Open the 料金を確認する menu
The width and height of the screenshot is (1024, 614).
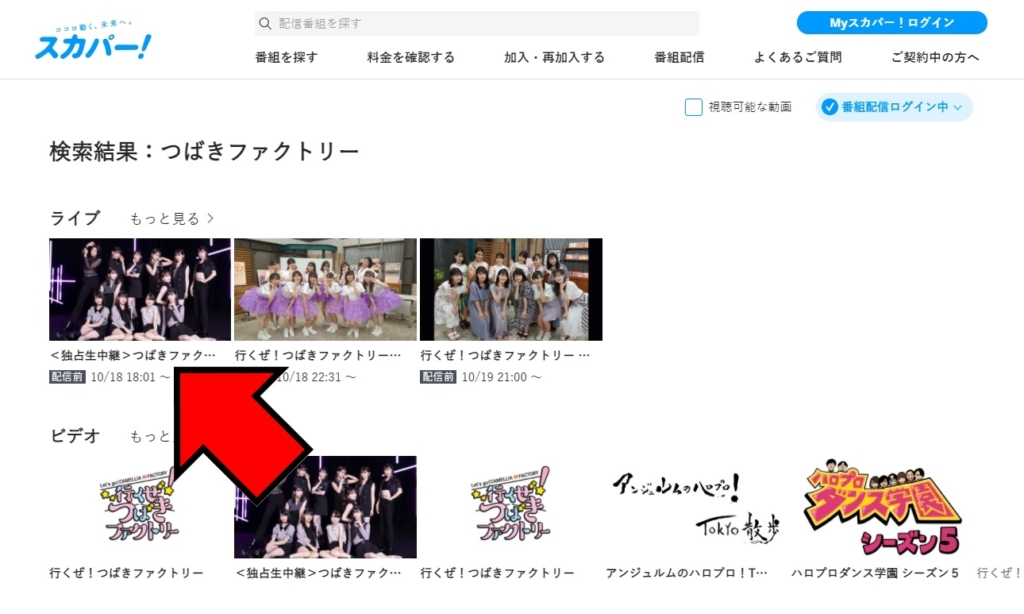pos(410,57)
